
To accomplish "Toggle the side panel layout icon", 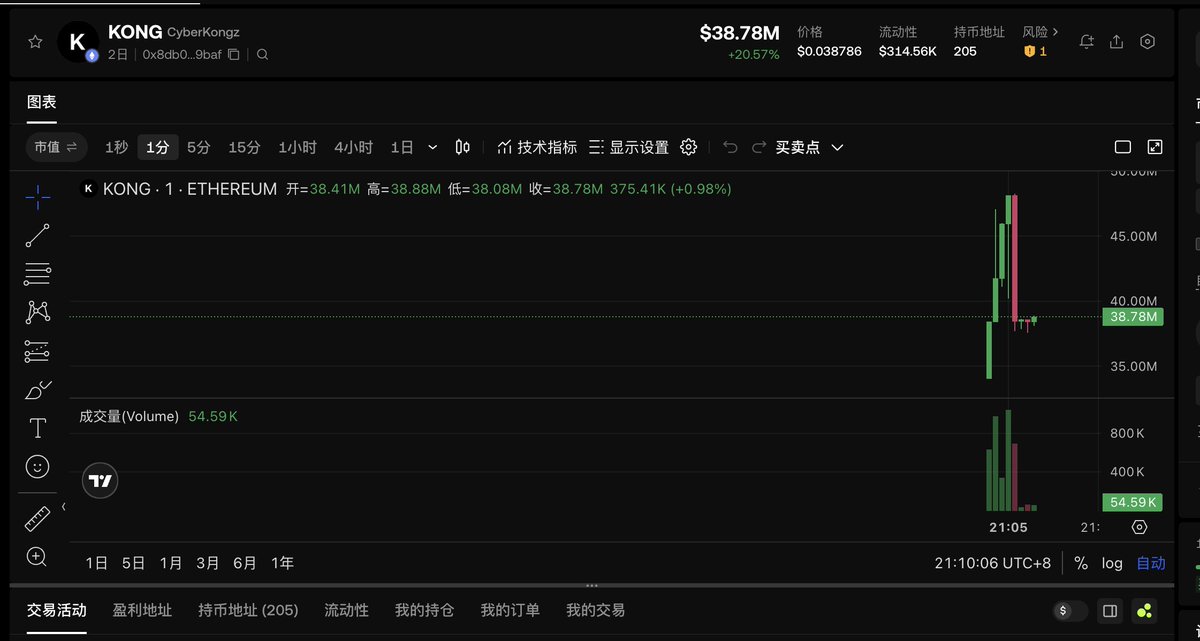I will [x=1109, y=610].
